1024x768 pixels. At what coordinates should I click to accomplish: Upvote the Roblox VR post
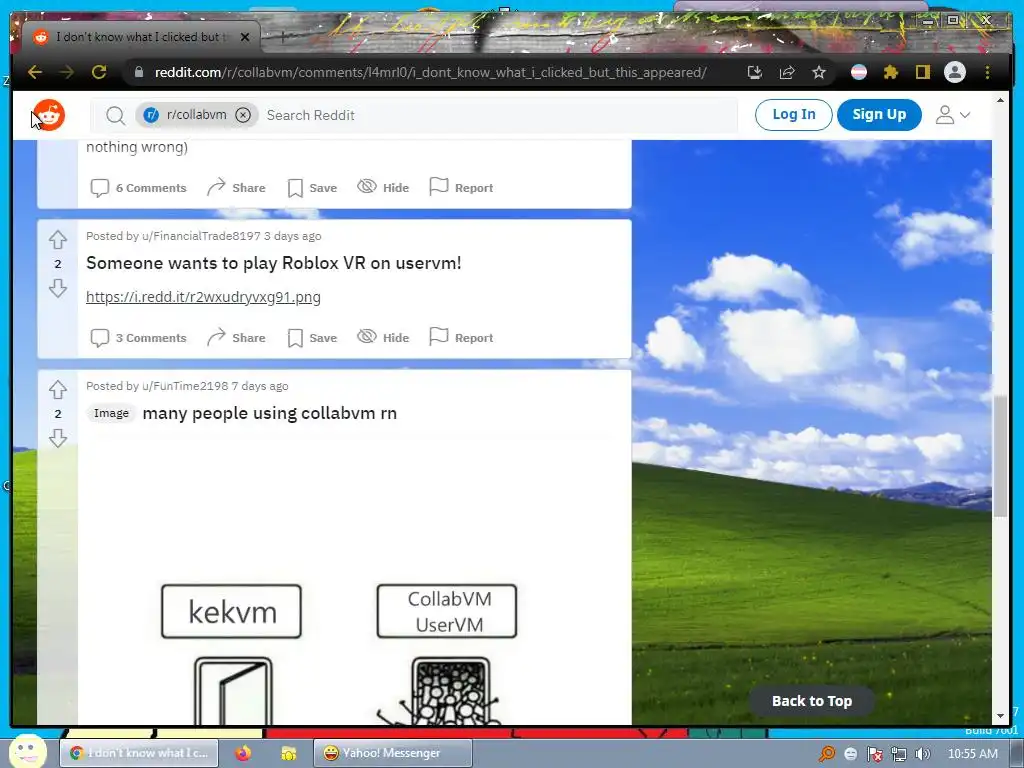[x=57, y=240]
